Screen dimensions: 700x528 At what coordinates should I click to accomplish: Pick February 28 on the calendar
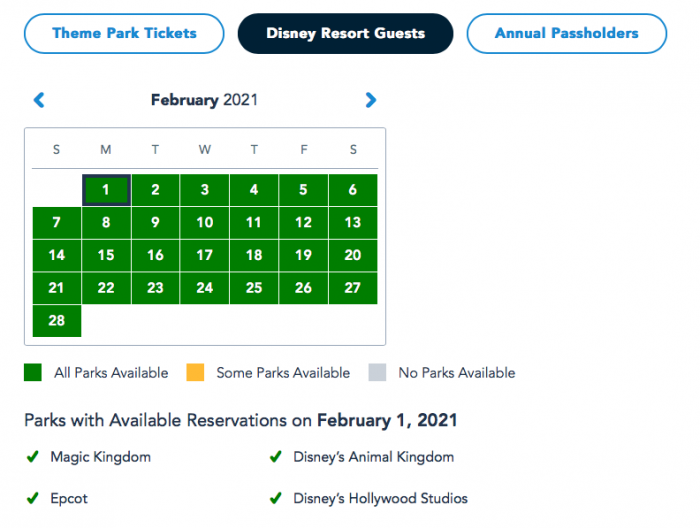click(x=57, y=321)
